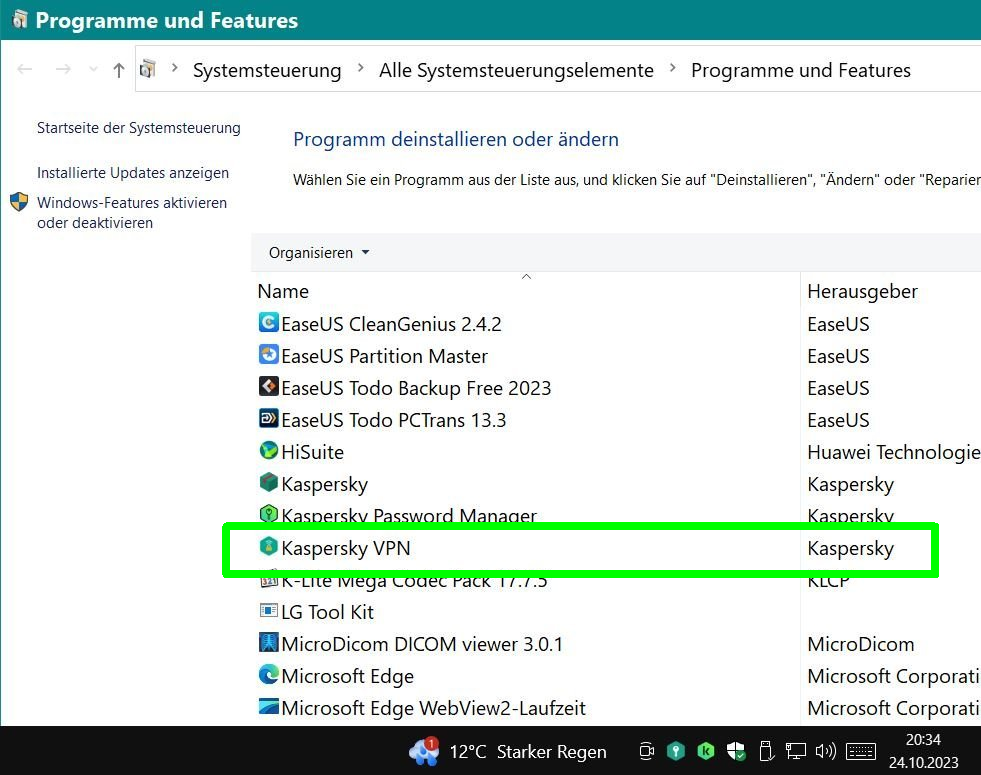Sort list by Herausgeber column header

tap(862, 291)
